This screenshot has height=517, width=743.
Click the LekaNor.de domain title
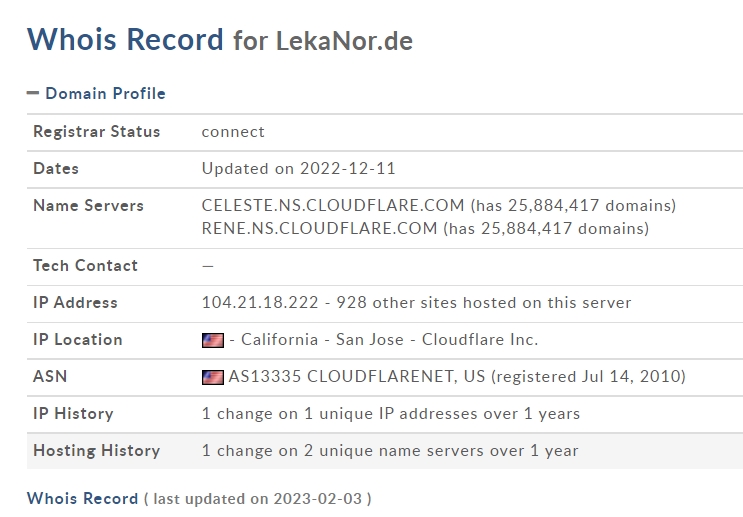(344, 41)
